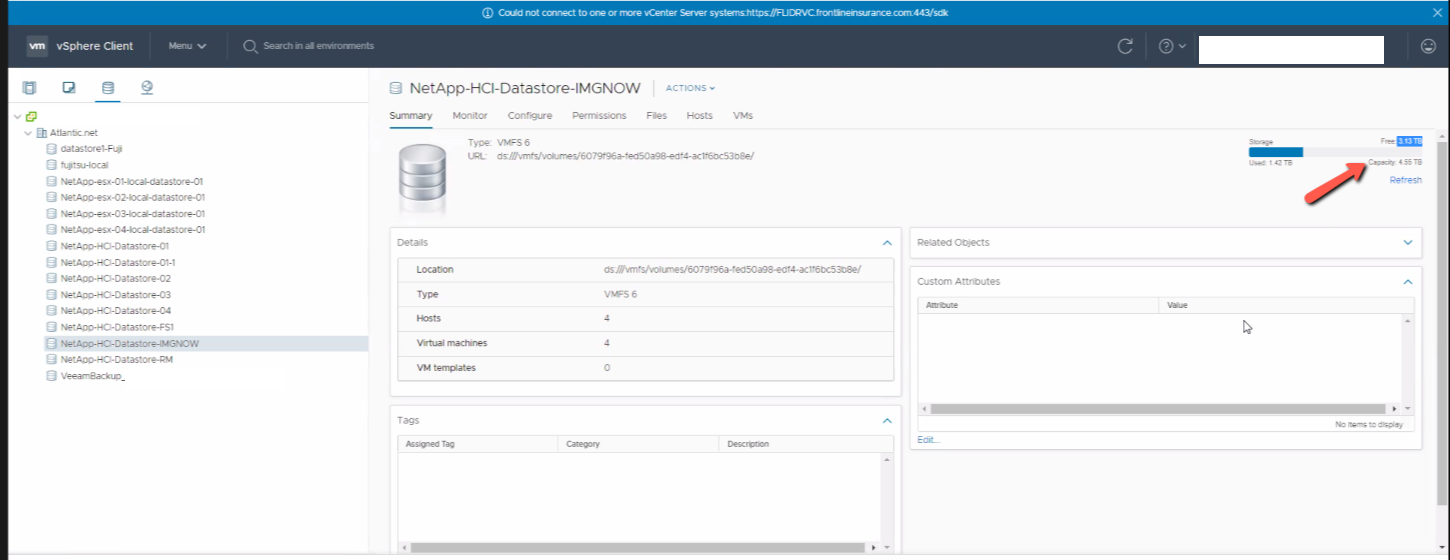Expand the Related Objects panel
The image size is (1450, 560).
(1408, 242)
